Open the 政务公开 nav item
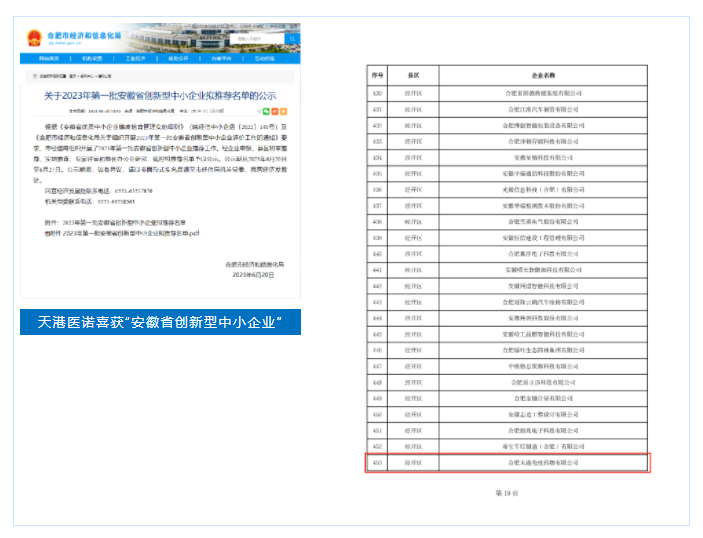 (178, 59)
